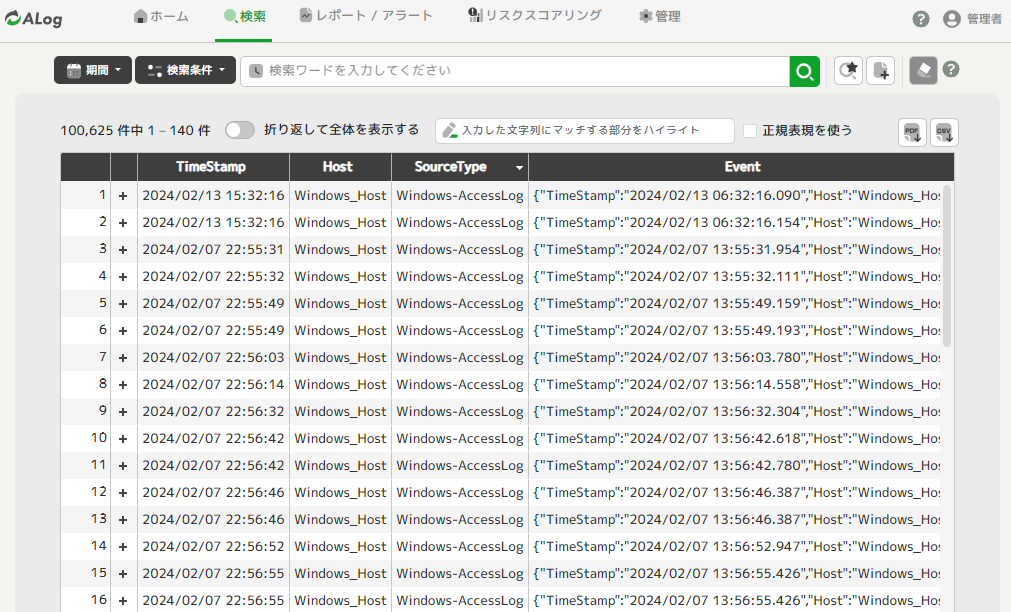Expand row 16 details
The width and height of the screenshot is (1011, 612).
coord(123,601)
